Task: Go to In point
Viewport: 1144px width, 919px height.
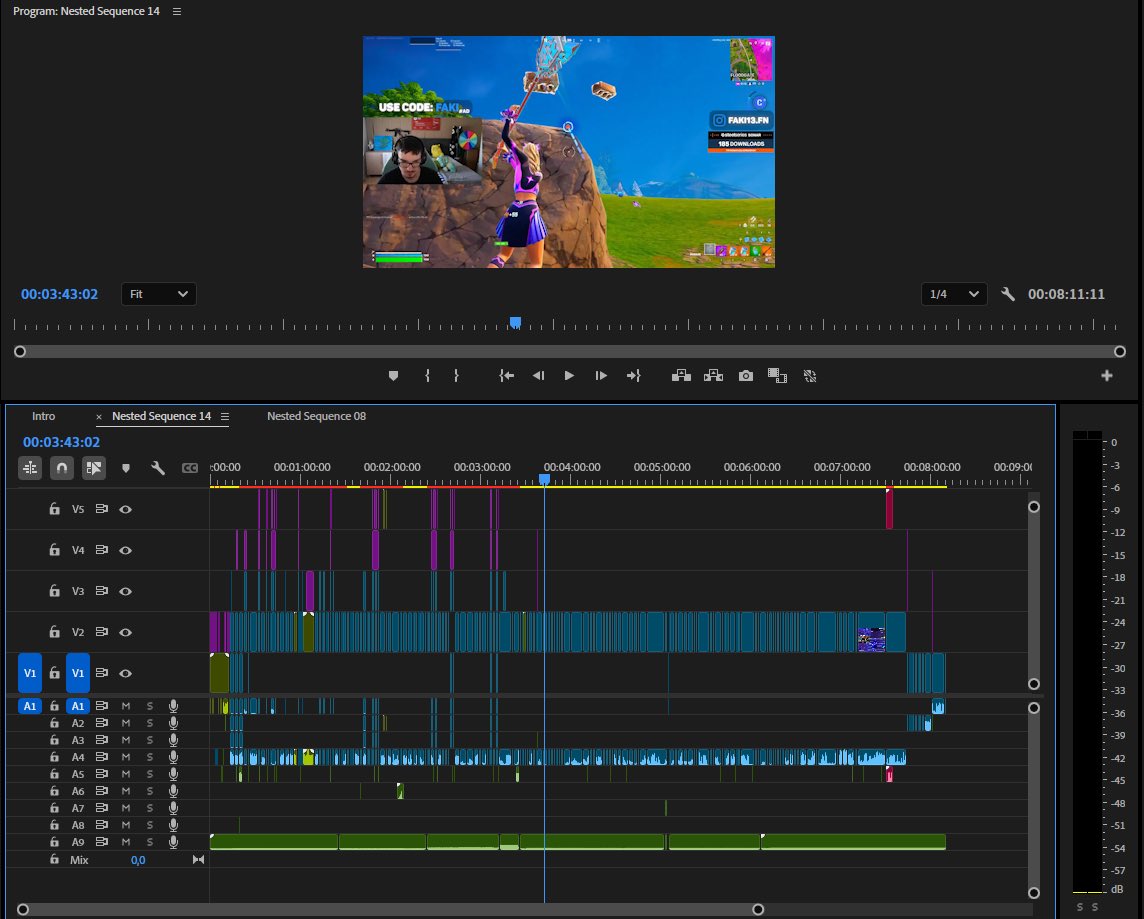Action: coord(506,376)
